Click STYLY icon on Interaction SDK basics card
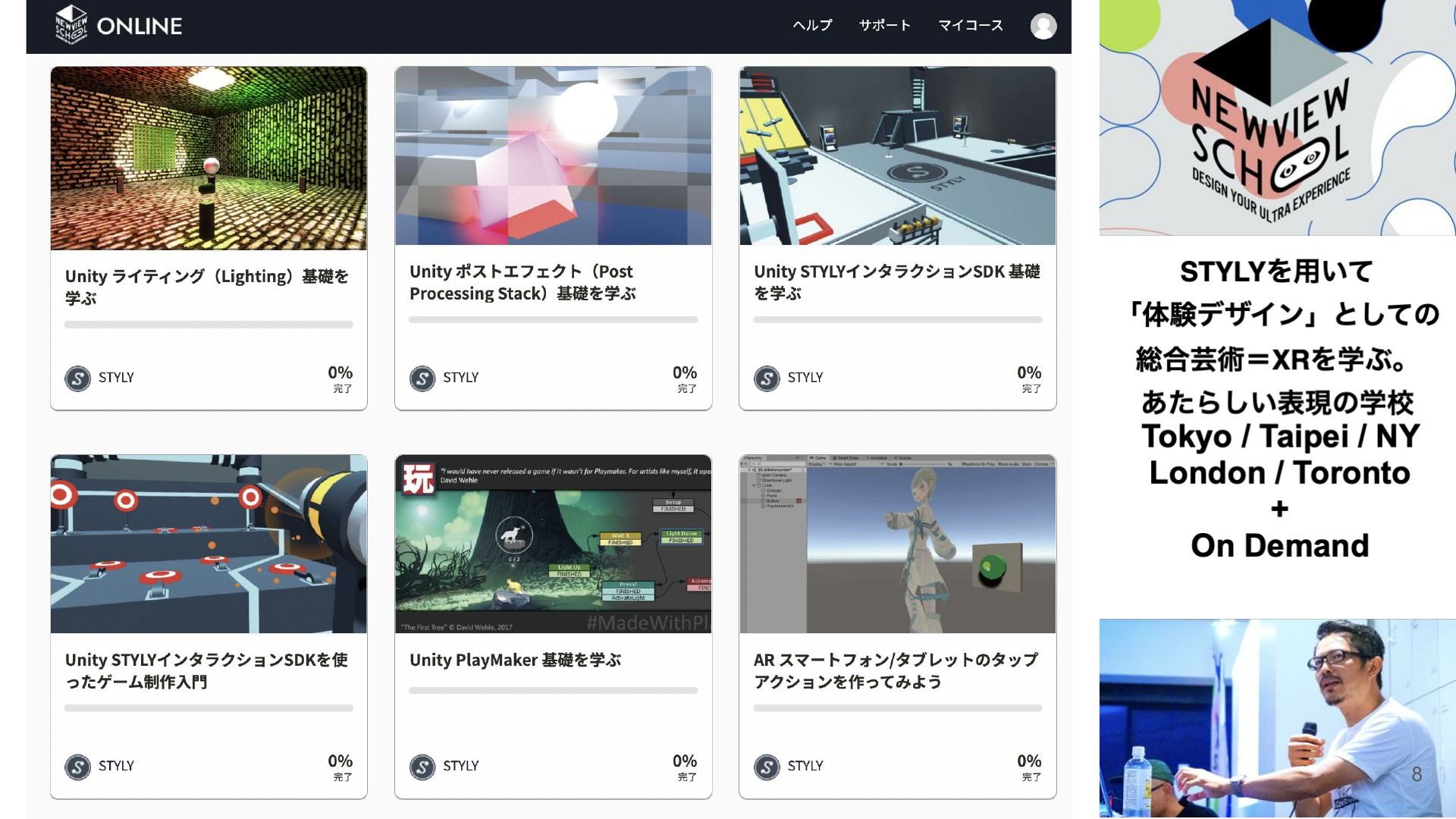This screenshot has height=819, width=1456. (x=767, y=378)
